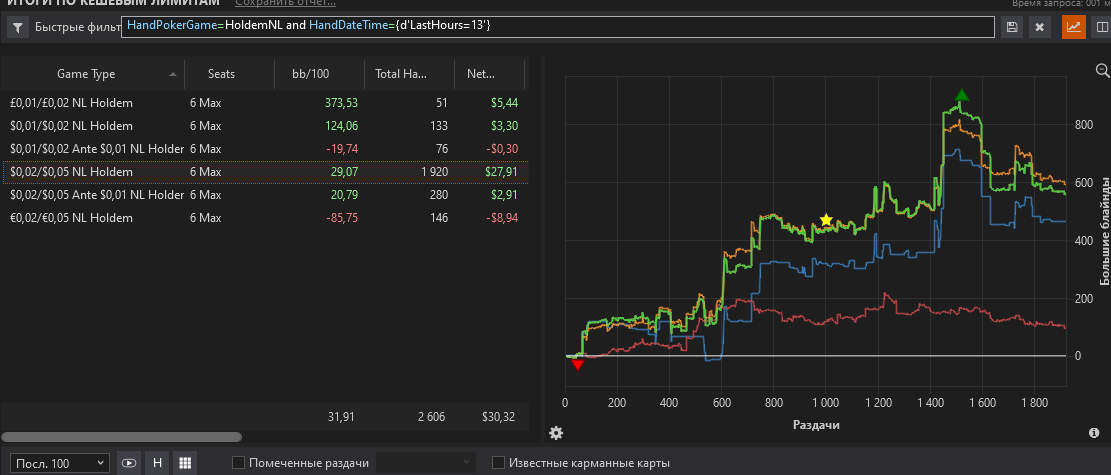
Task: Toggle the graph view icon
Action: click(x=1073, y=27)
